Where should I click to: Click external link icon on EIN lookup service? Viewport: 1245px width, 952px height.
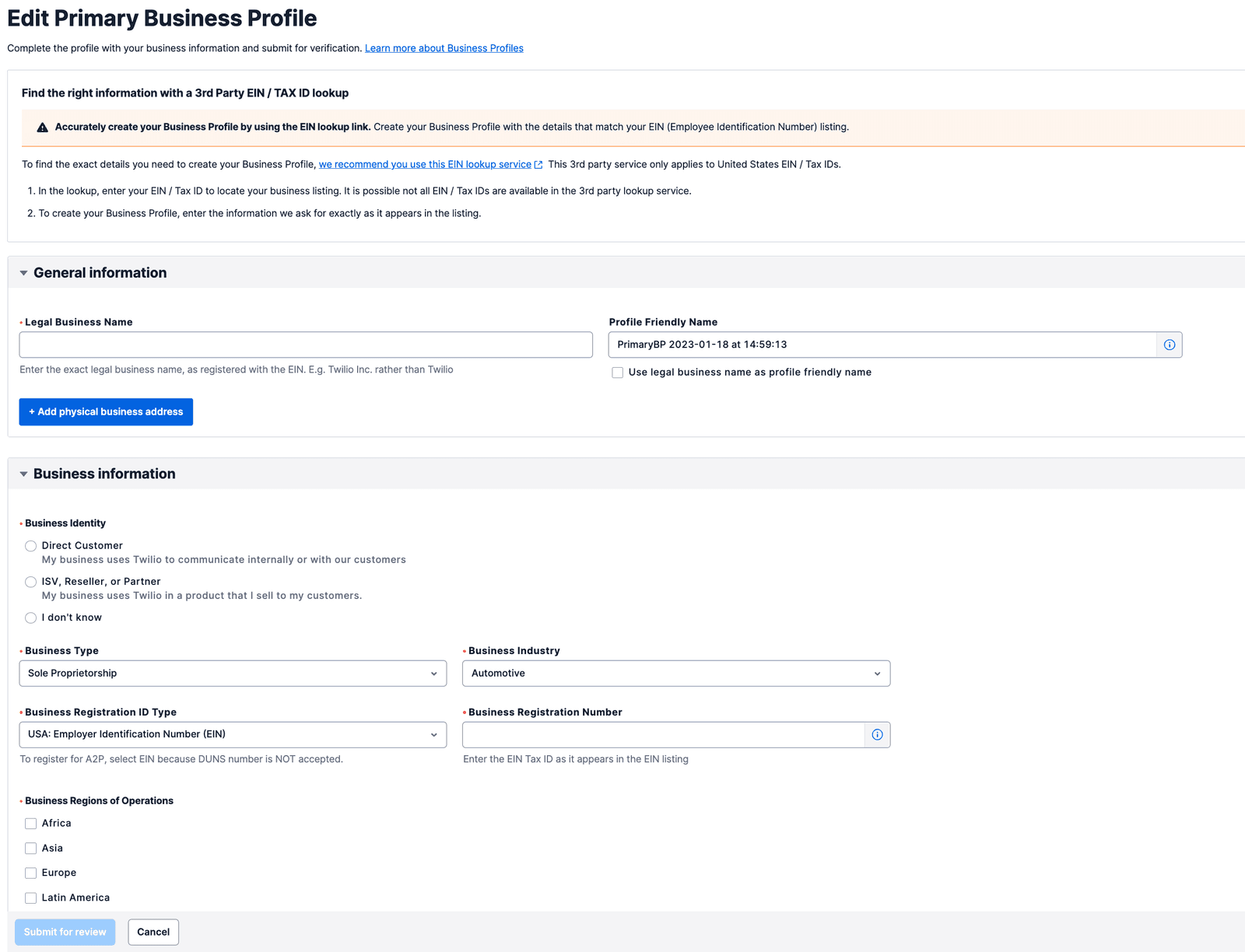click(538, 164)
